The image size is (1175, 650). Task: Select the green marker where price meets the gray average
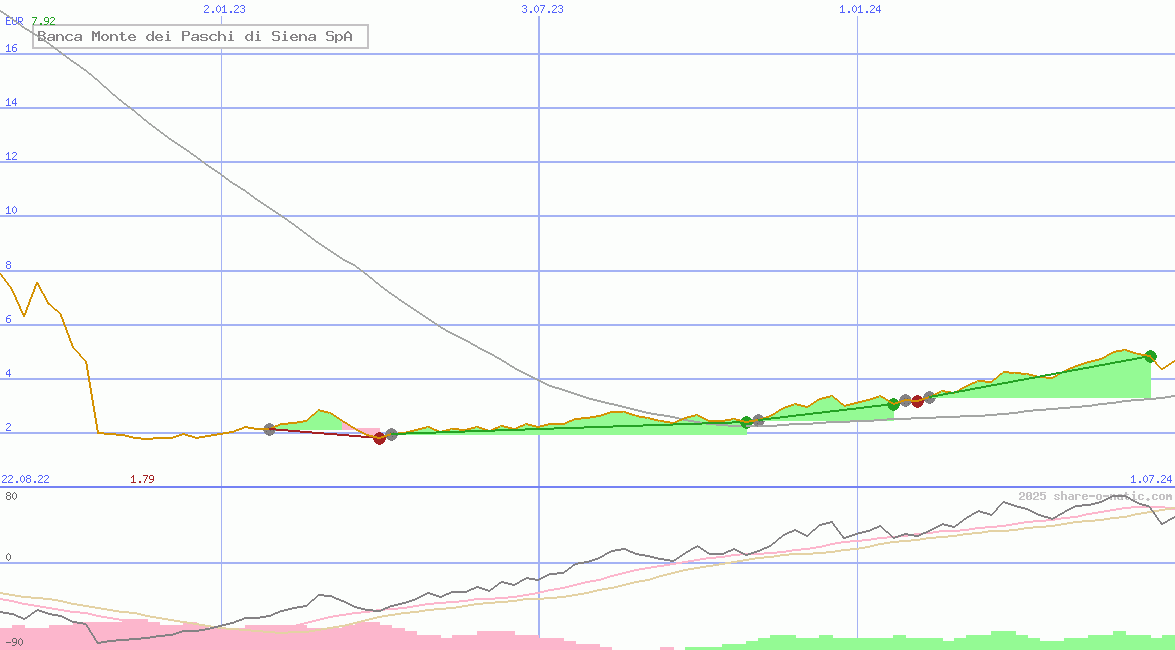pyautogui.click(x=746, y=422)
